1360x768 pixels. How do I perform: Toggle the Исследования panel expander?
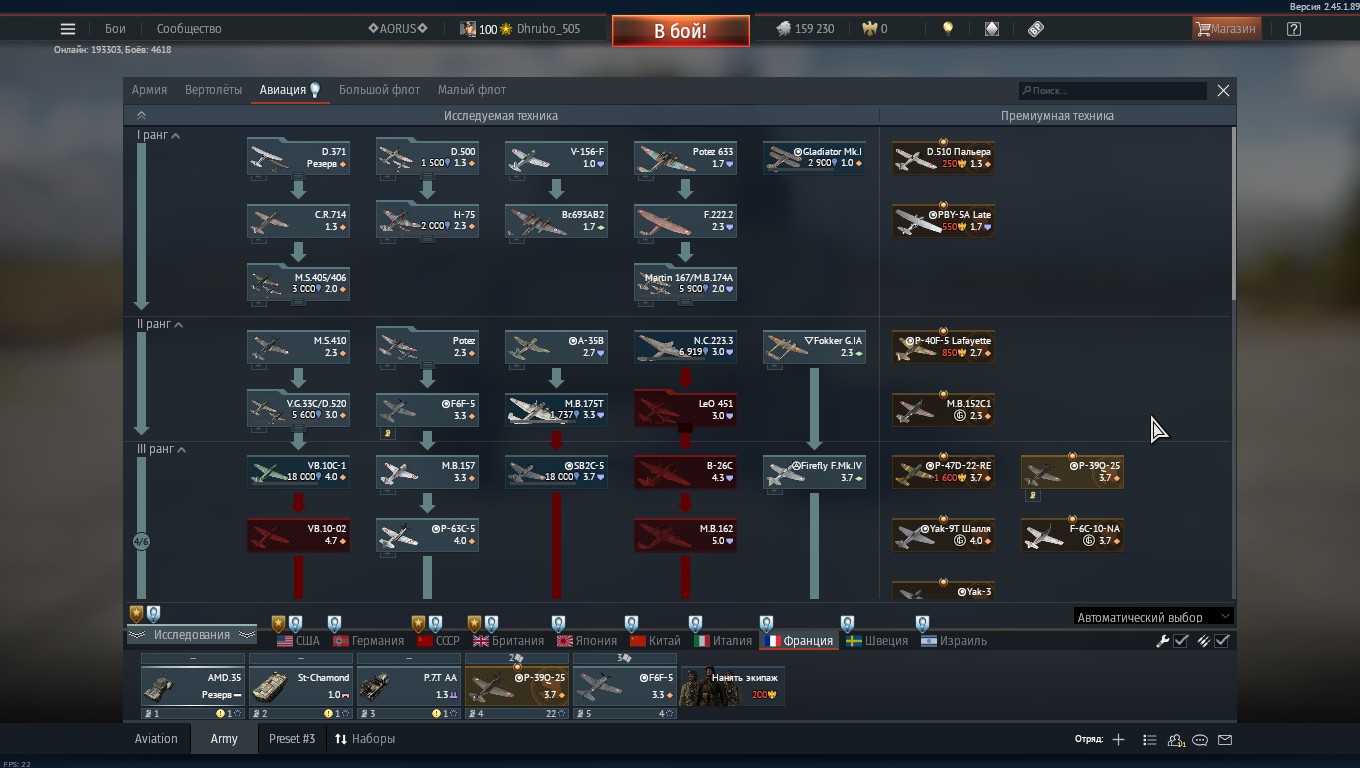pos(191,635)
